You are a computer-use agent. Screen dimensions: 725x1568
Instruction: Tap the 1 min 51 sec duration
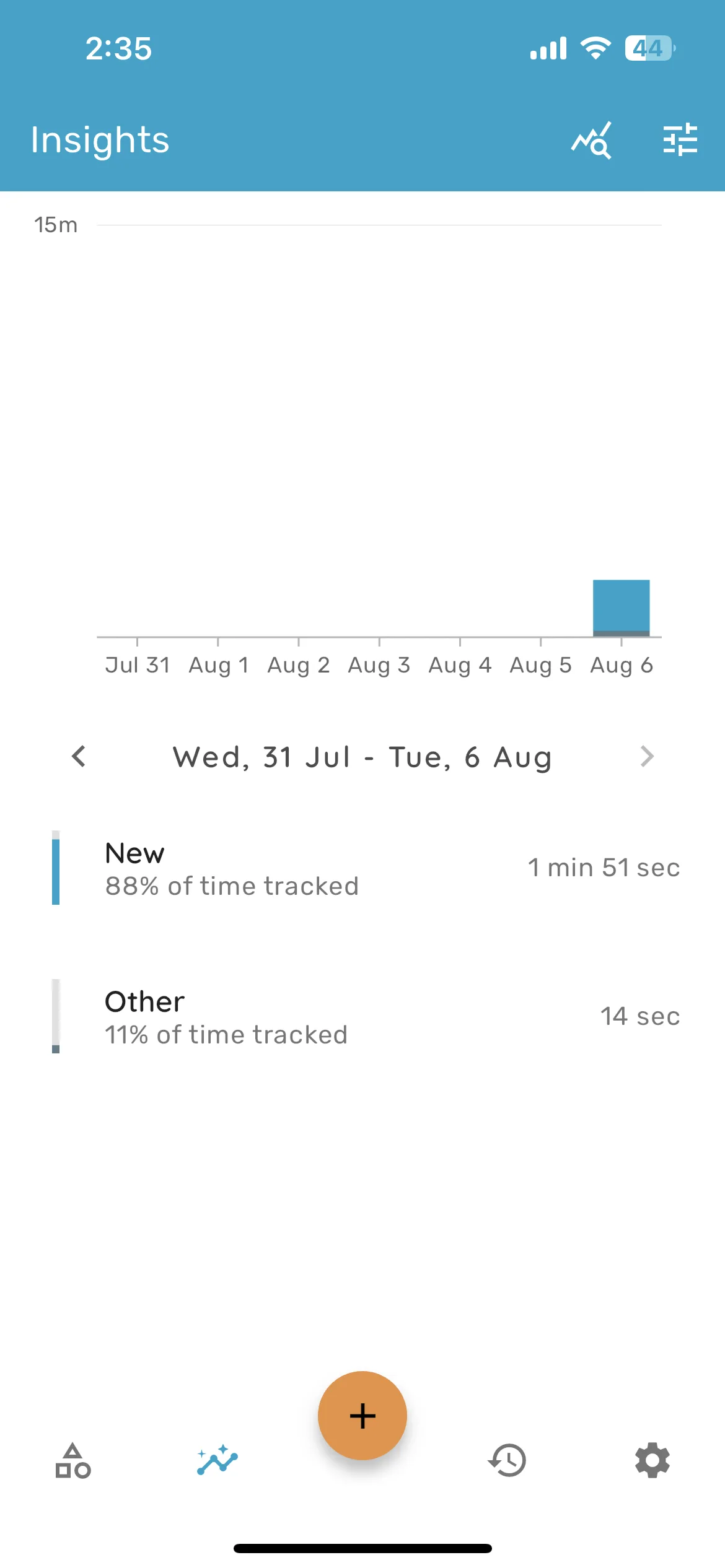(x=604, y=868)
